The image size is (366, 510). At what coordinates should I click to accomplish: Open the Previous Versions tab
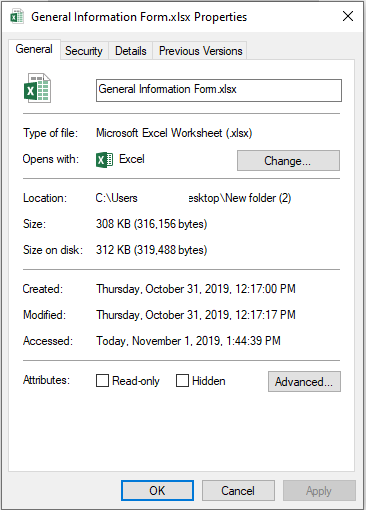pos(200,51)
